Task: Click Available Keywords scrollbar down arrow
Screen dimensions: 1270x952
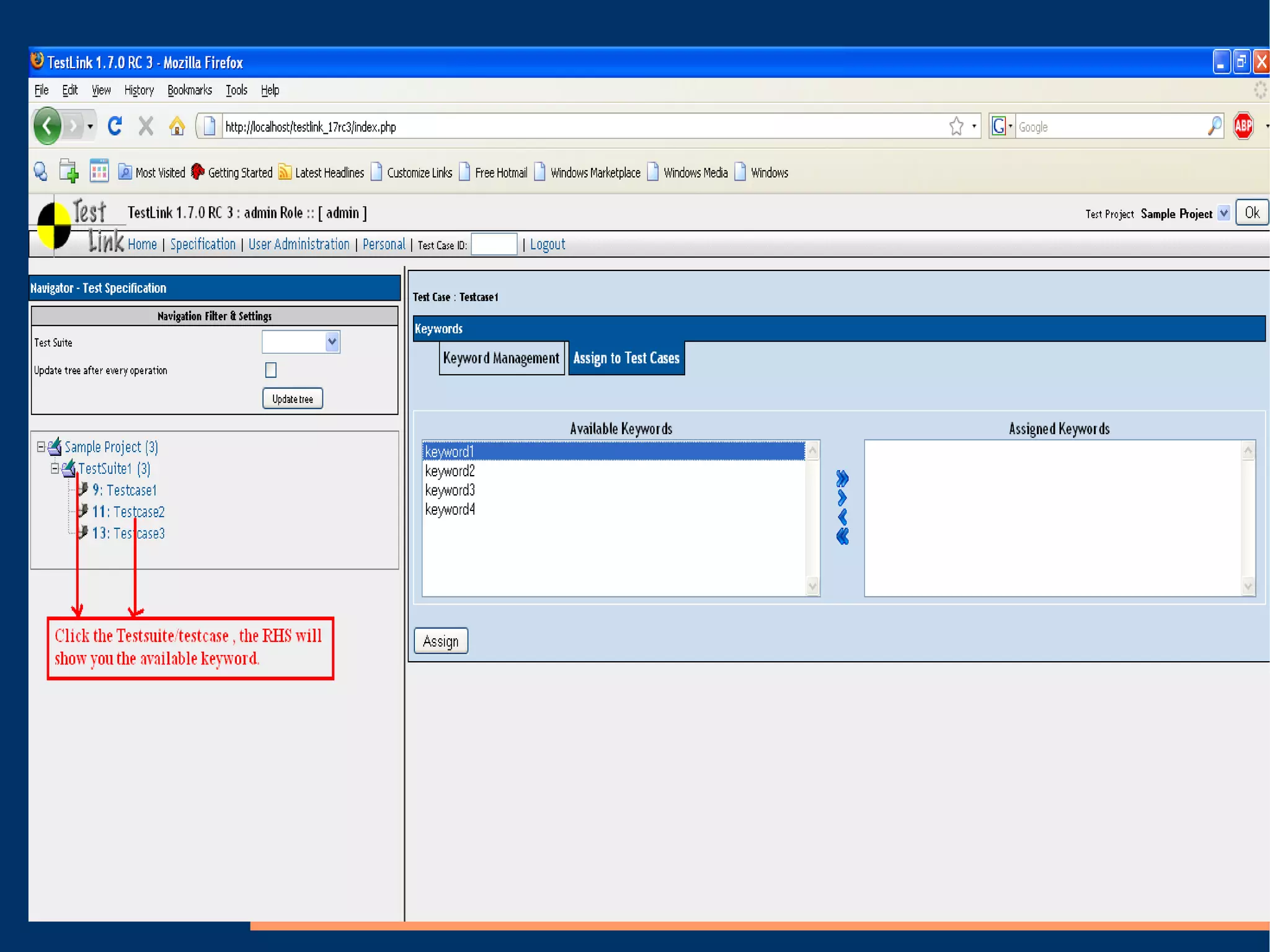Action: 812,586
